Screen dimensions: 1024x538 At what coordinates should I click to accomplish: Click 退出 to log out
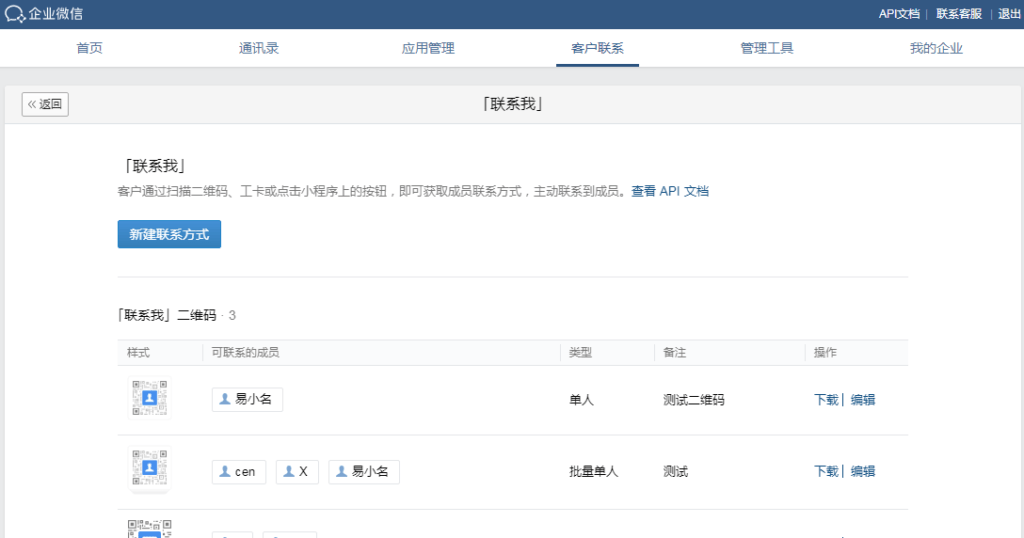(x=1009, y=14)
